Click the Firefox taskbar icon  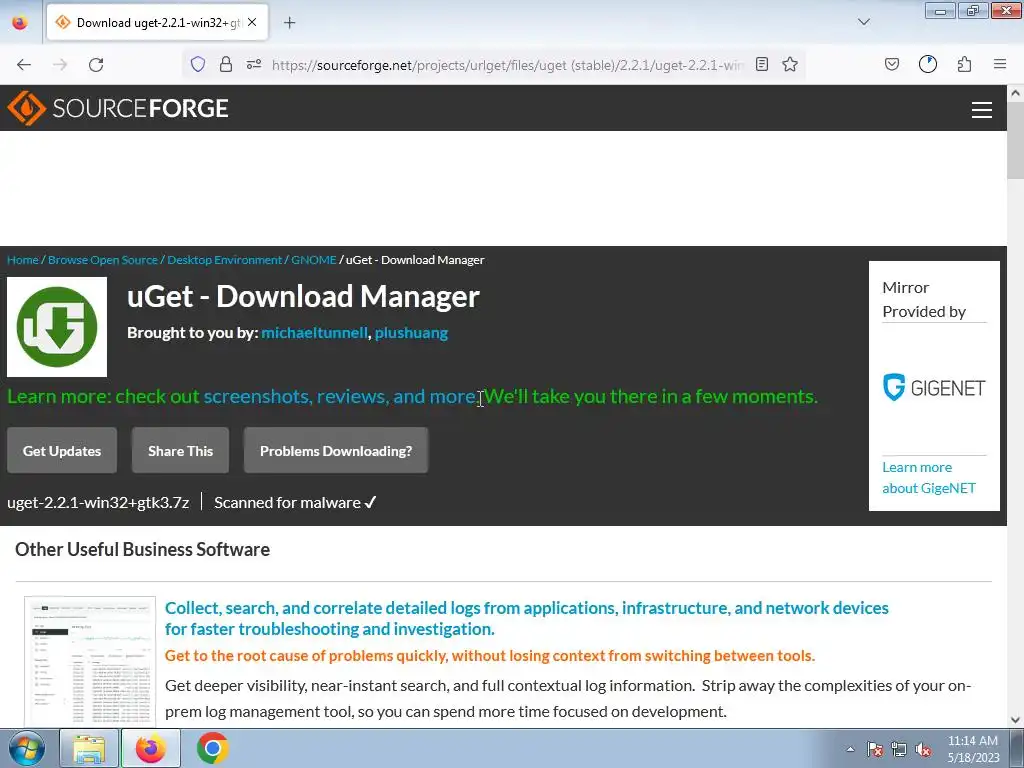click(151, 748)
